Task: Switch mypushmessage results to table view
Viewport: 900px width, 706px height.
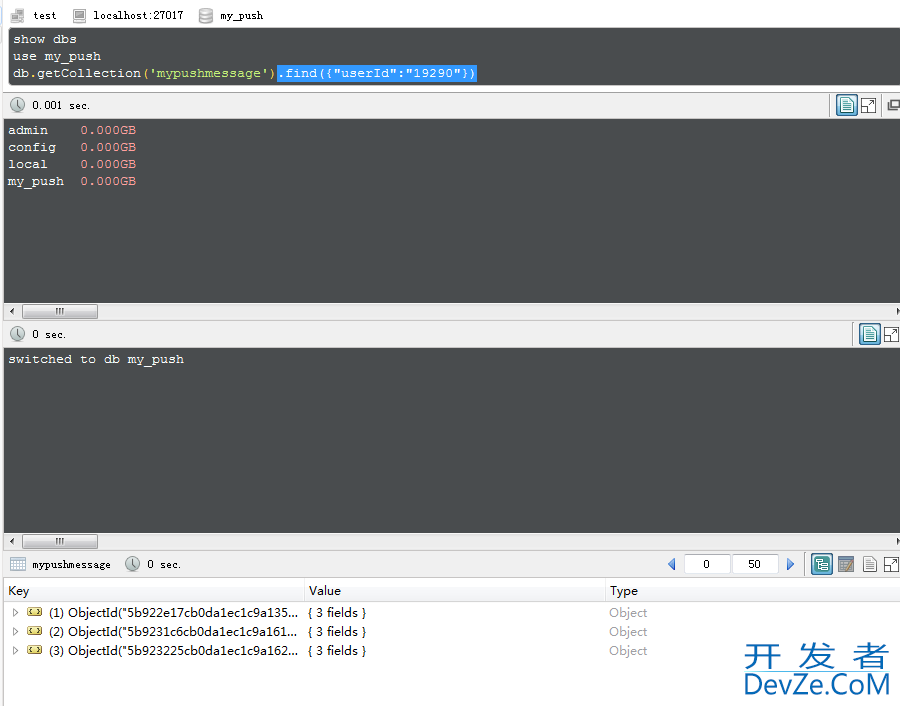Action: click(x=846, y=564)
